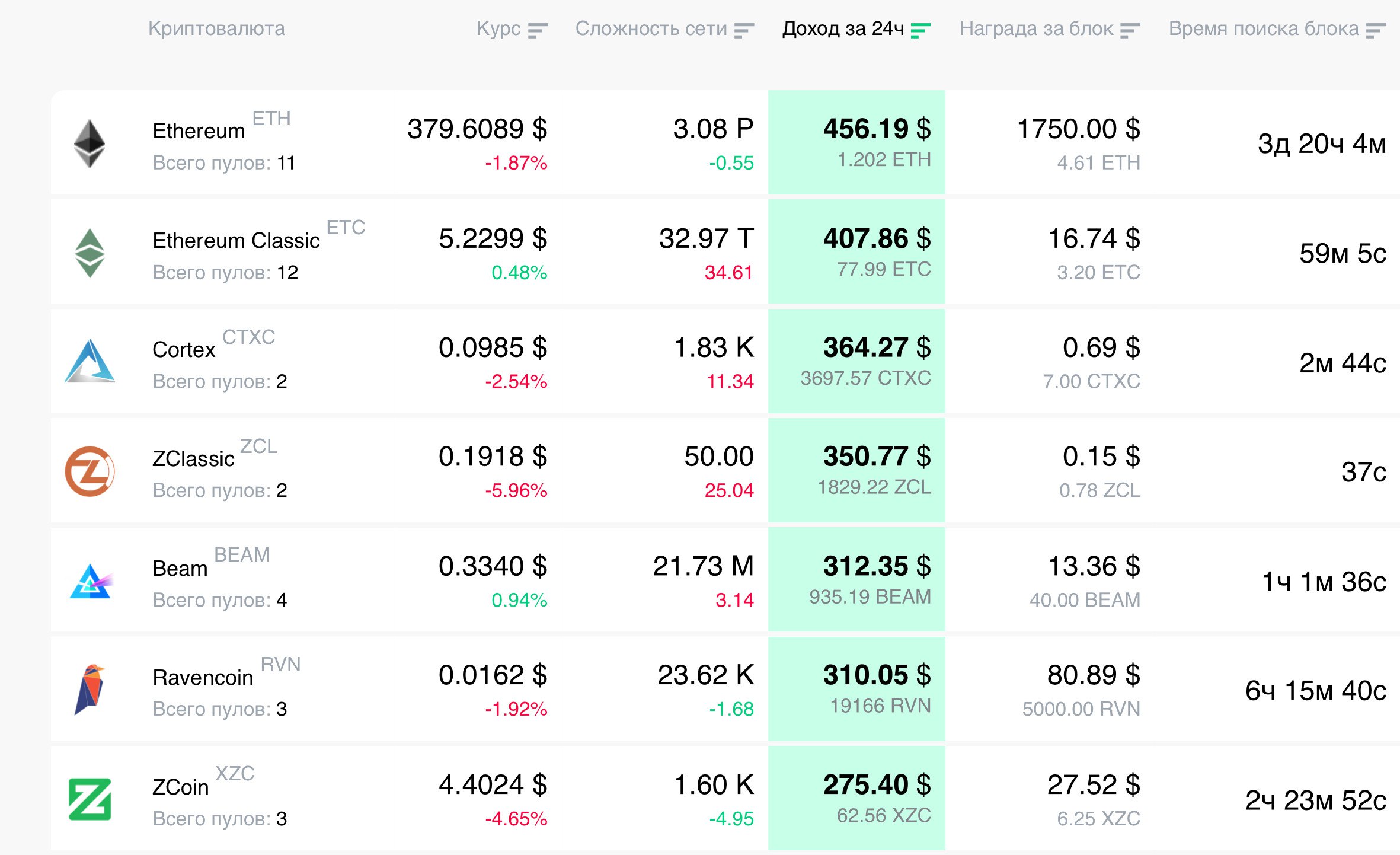Click the block time 59м 5с
1400x855 pixels.
1343,254
